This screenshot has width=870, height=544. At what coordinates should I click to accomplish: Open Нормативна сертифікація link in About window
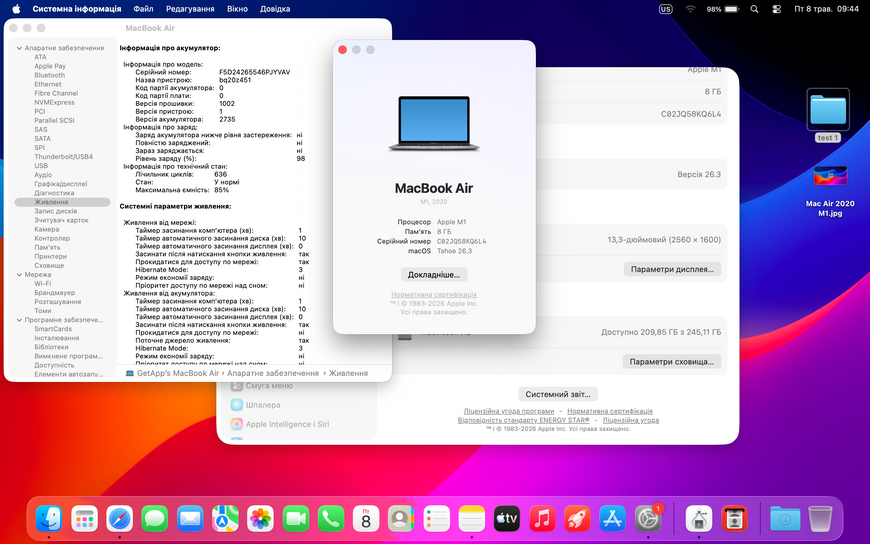pos(434,295)
